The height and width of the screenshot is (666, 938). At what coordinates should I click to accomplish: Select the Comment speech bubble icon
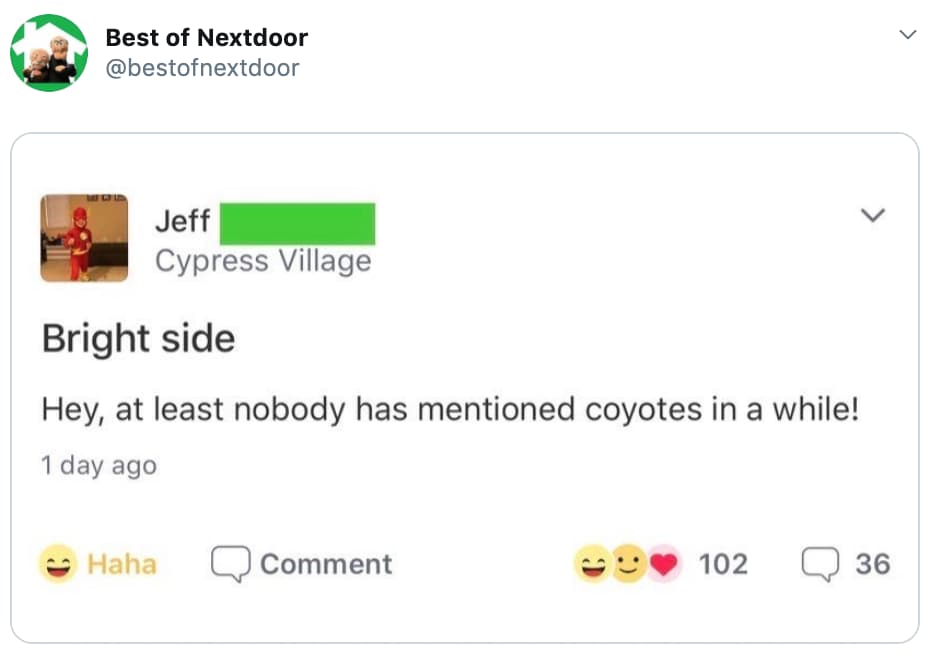coord(232,563)
